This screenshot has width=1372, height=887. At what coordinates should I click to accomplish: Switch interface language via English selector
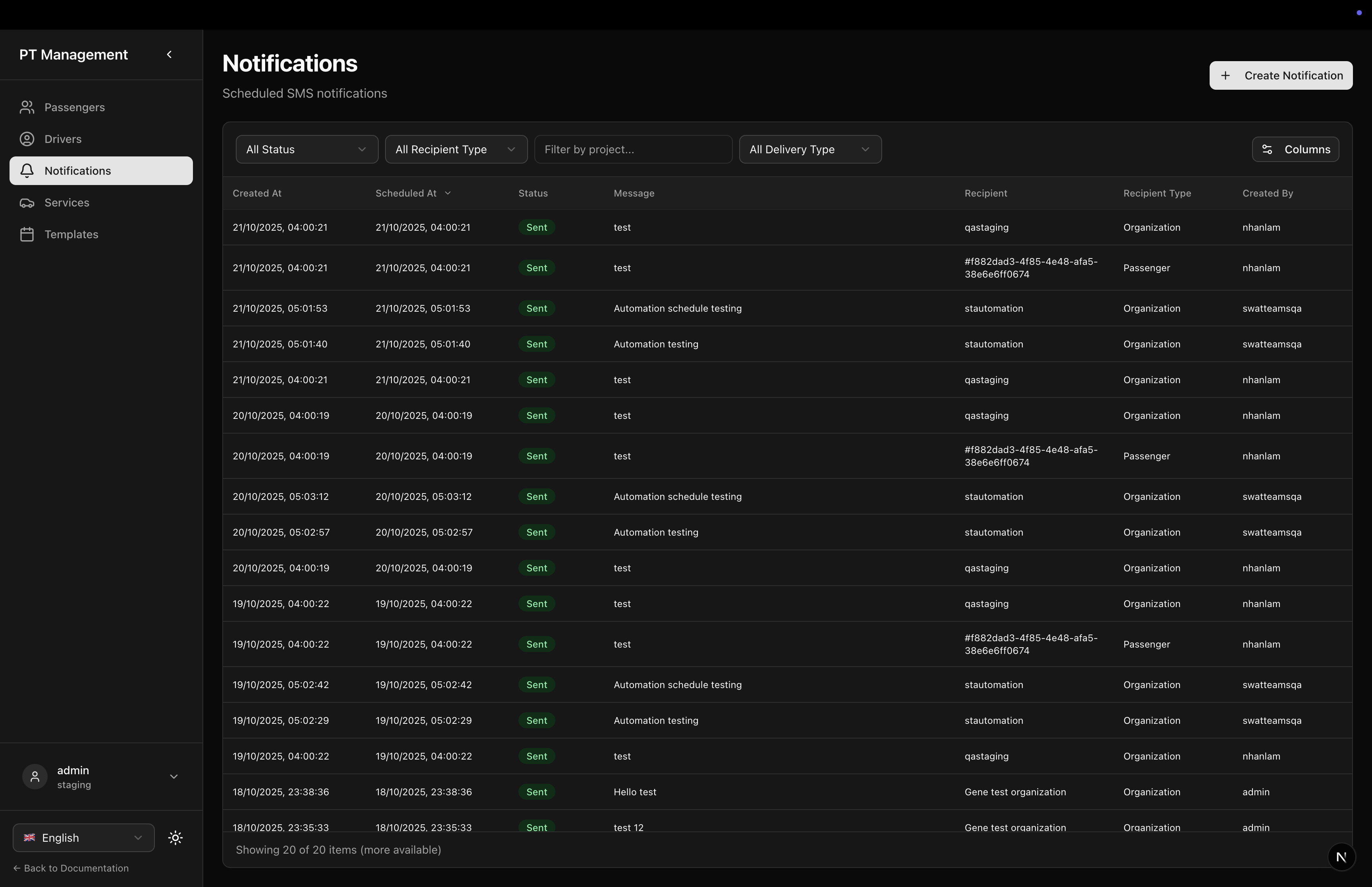tap(83, 837)
